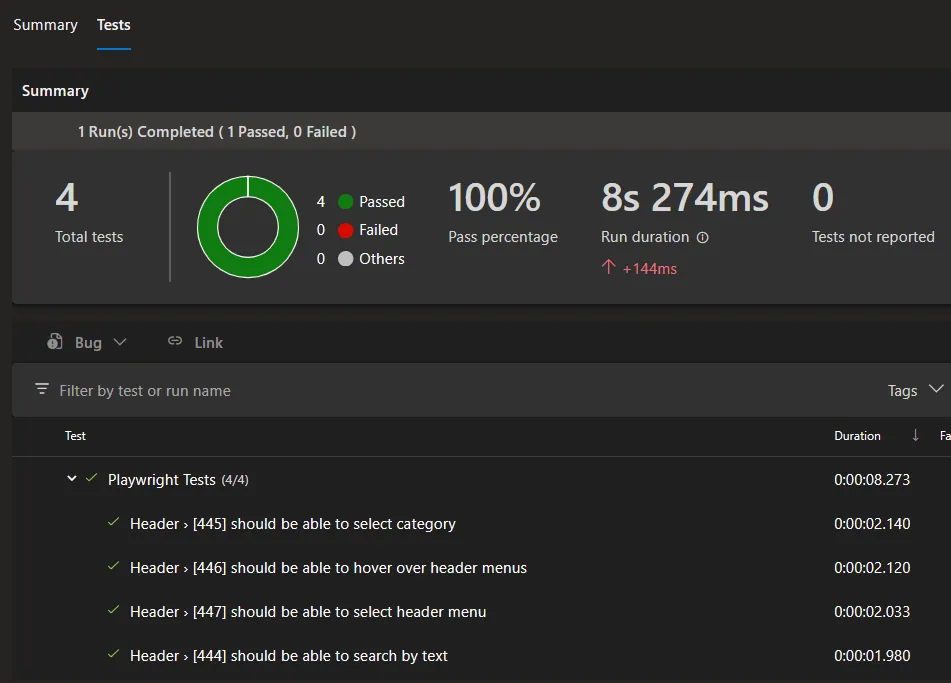Screen dimensions: 951x683
Task: Click the green Passed legend dot
Action: [346, 202]
